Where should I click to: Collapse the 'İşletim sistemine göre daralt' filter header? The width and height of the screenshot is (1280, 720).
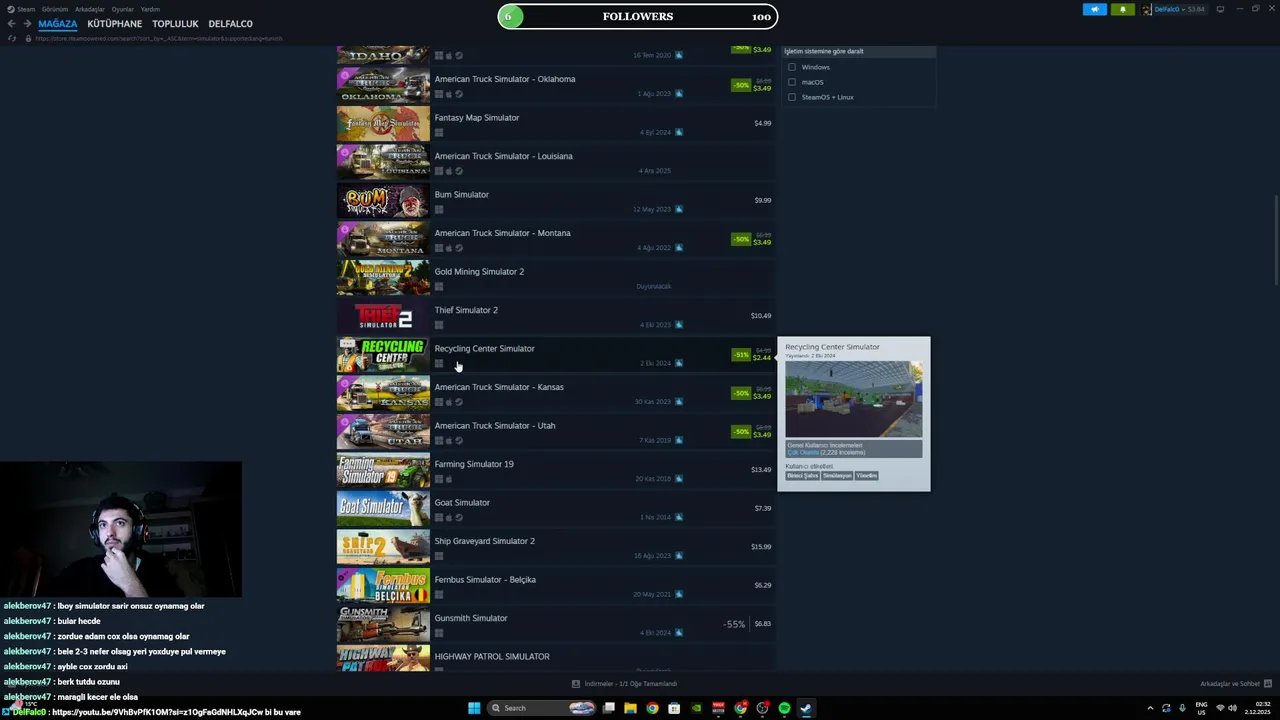tap(858, 51)
